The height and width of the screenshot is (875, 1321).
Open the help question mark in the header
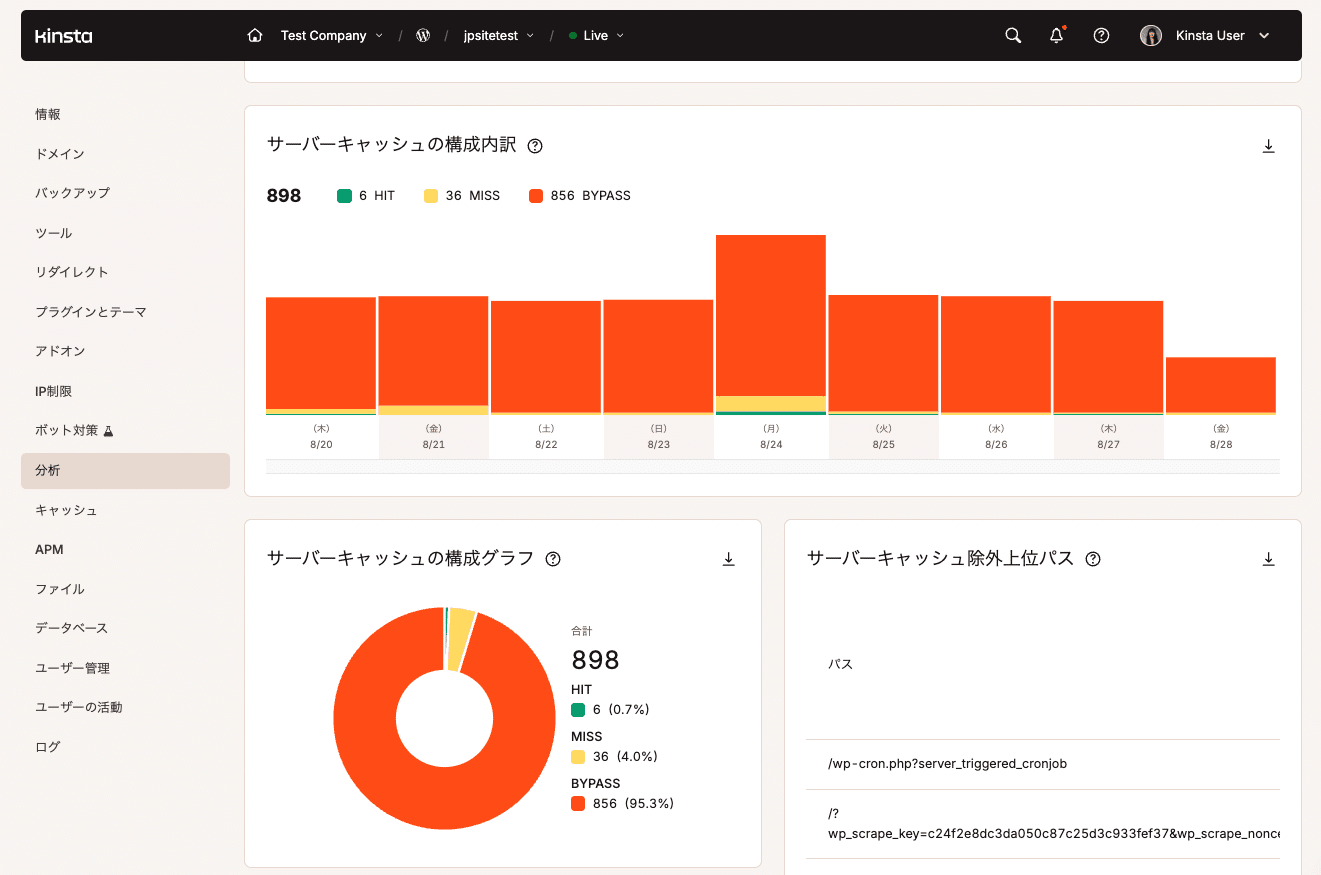click(1101, 35)
